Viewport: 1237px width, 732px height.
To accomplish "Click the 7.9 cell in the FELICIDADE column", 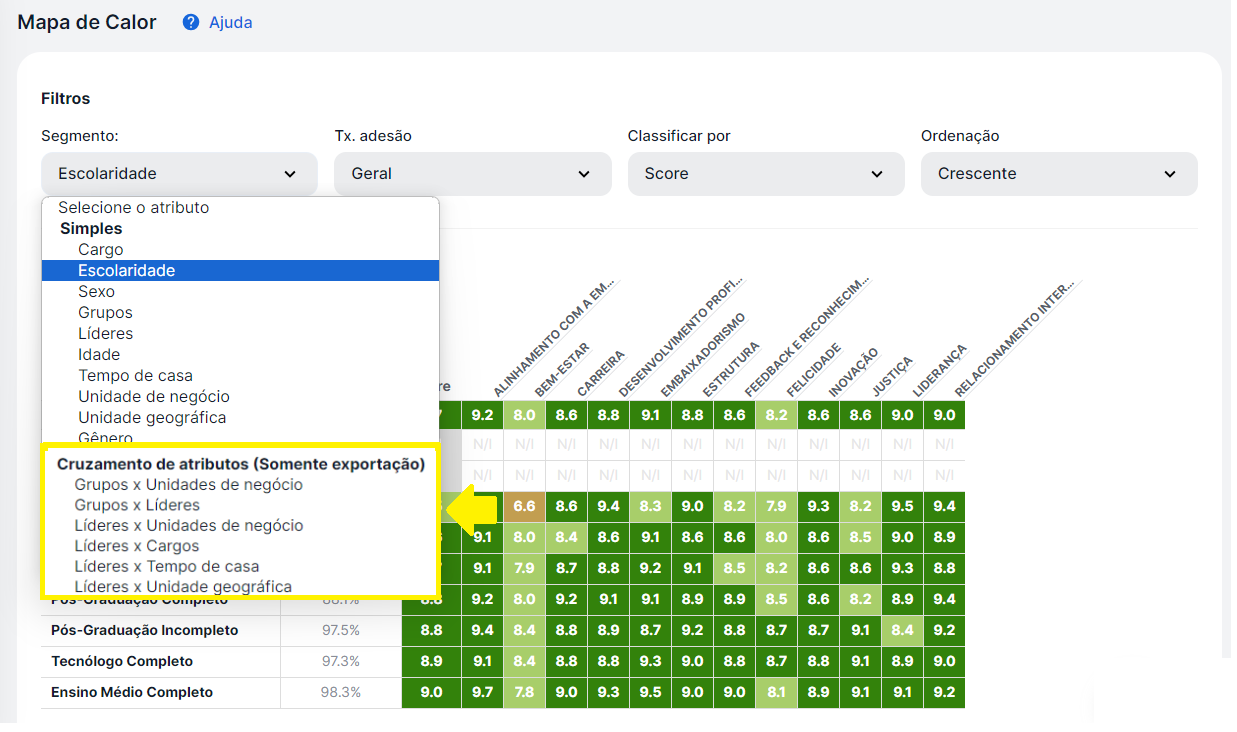I will (x=776, y=507).
